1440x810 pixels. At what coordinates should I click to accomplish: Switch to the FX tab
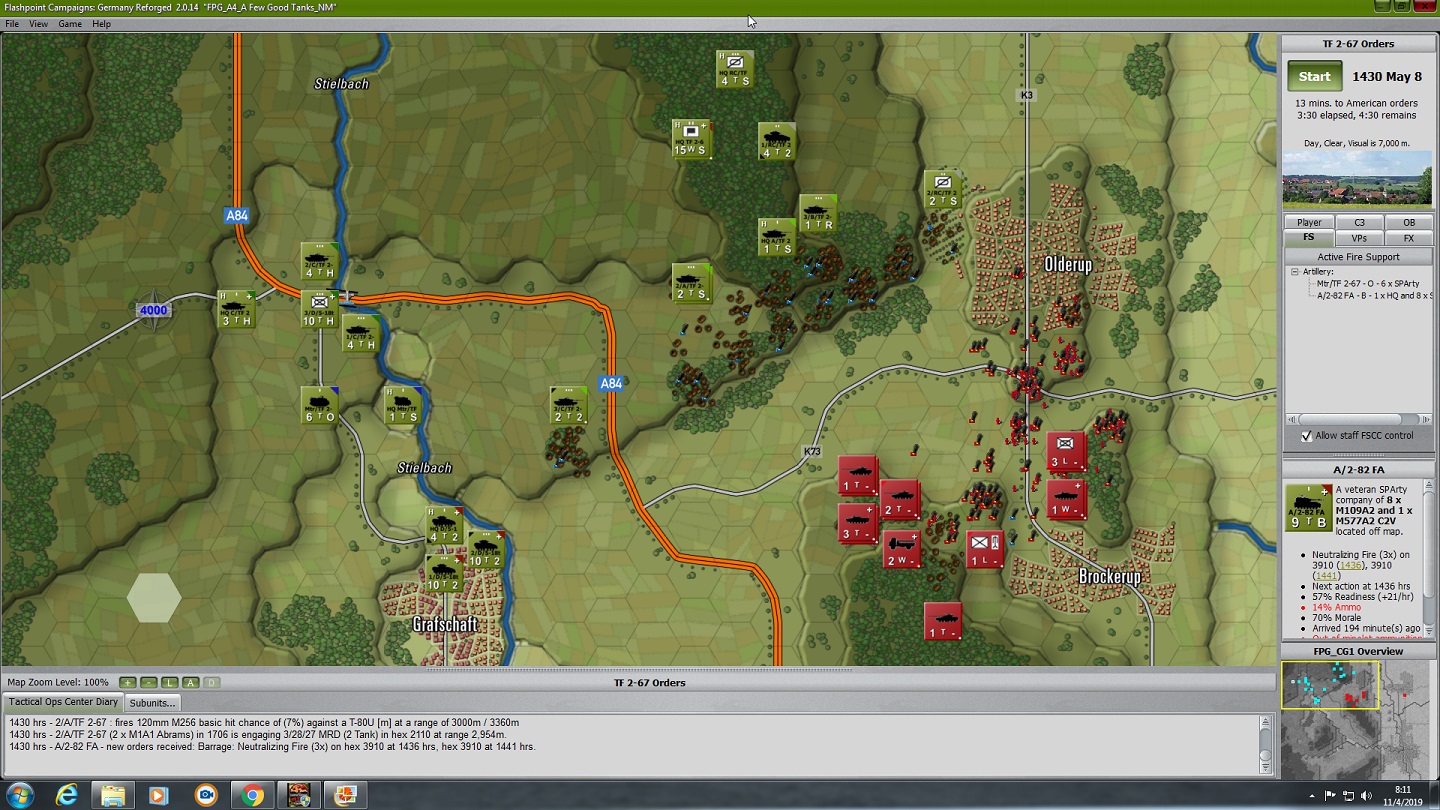pos(1408,238)
